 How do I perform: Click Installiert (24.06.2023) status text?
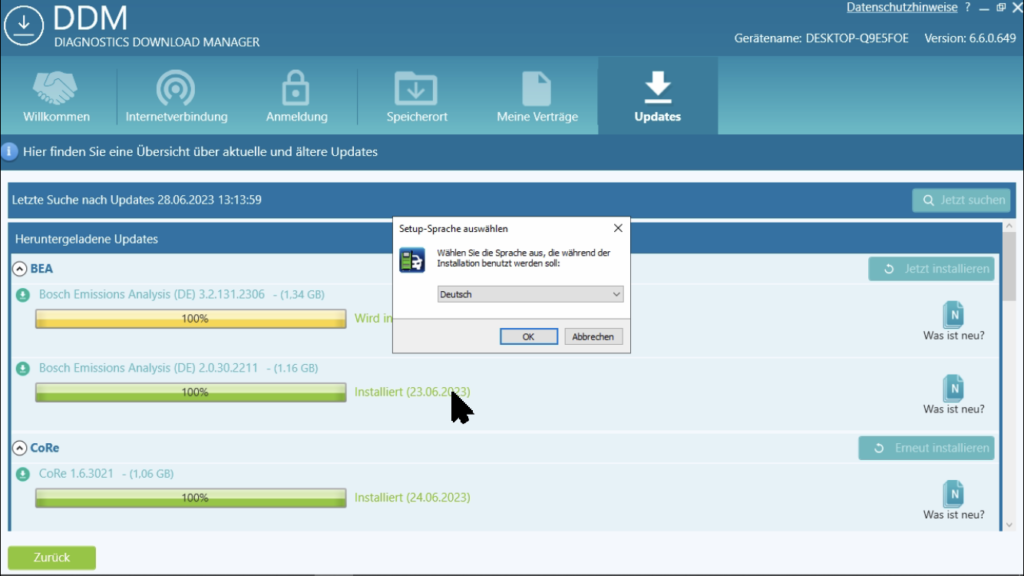click(412, 498)
